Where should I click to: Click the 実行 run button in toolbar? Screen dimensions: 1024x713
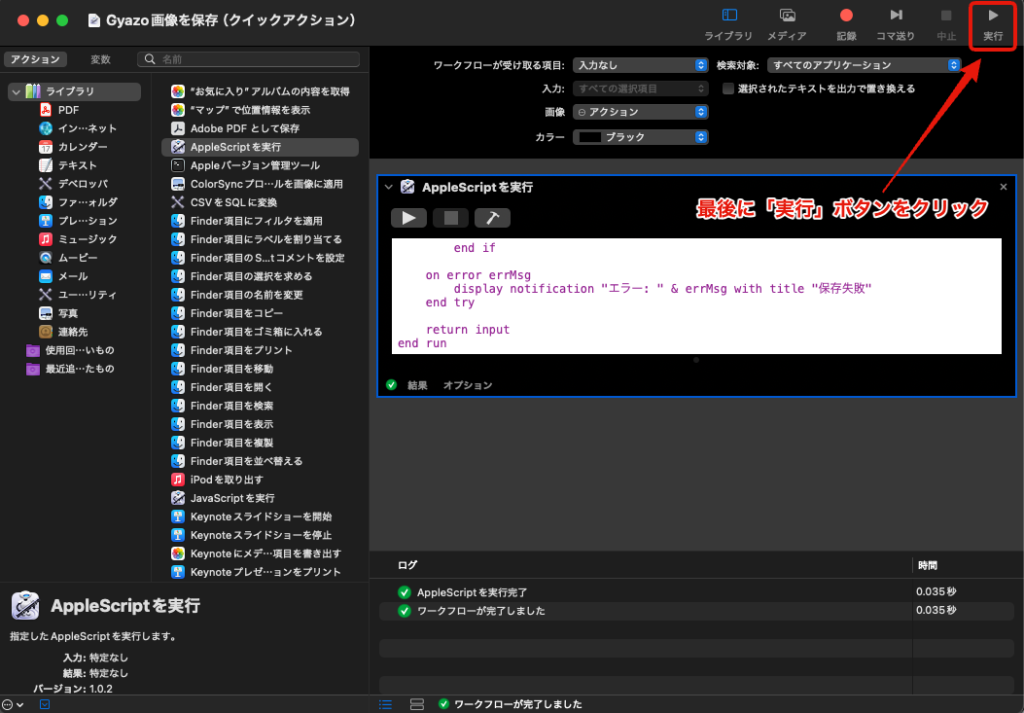pos(992,23)
